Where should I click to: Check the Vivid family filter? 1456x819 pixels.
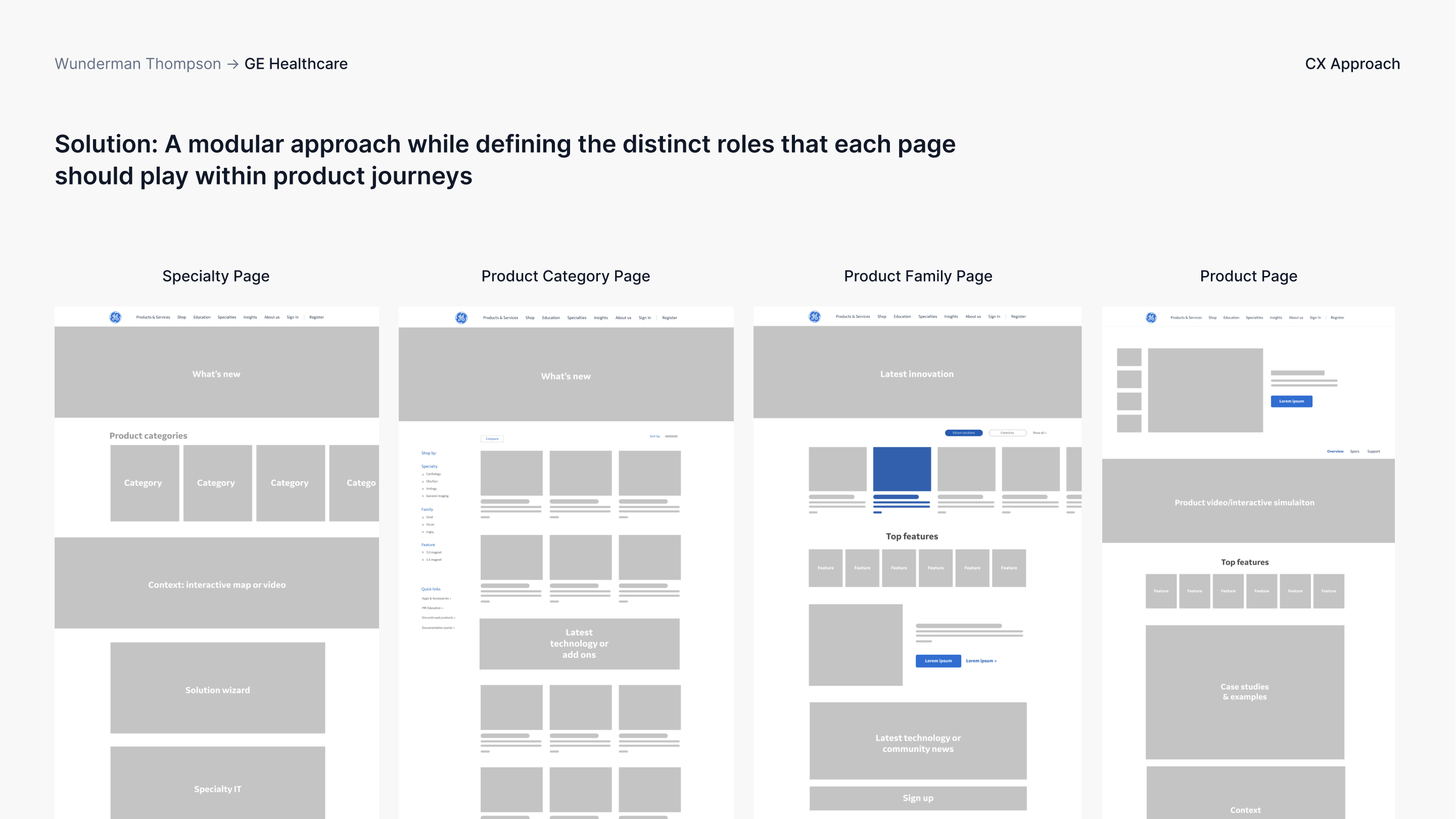point(423,518)
